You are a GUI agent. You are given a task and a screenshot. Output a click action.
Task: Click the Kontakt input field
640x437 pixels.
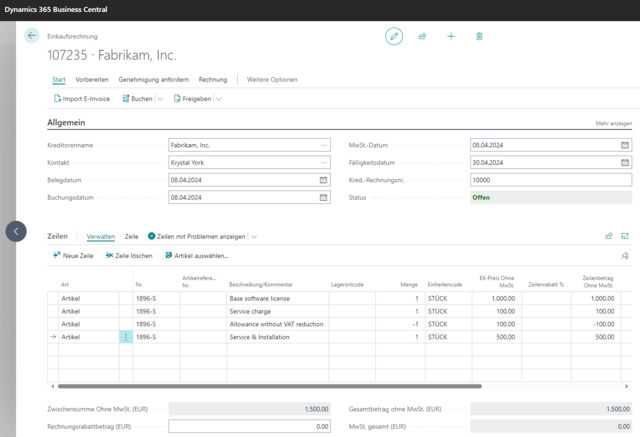click(249, 162)
